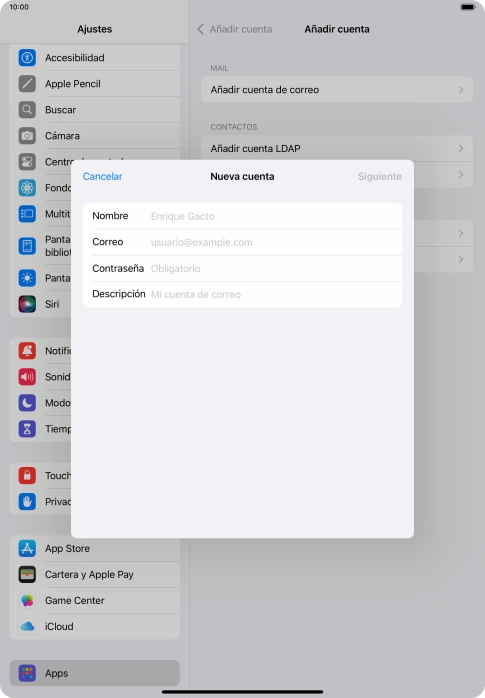Select the Game Center icon

27,601
